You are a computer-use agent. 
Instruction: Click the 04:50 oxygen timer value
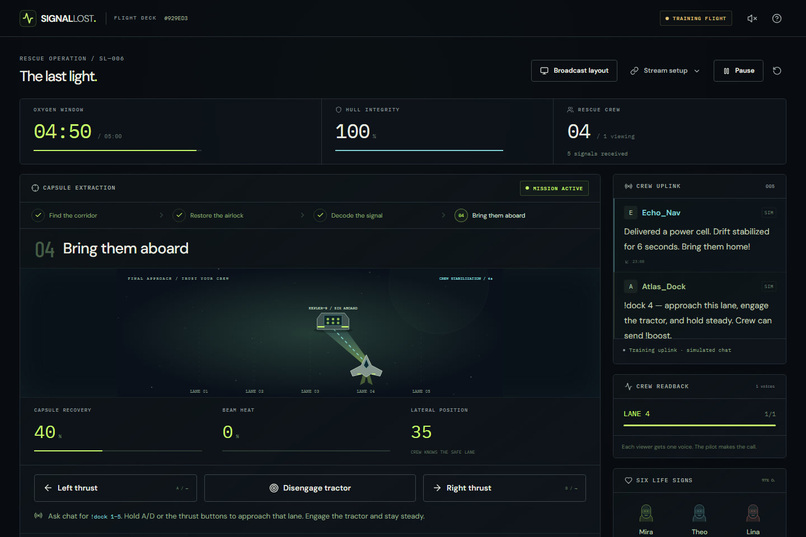click(63, 132)
